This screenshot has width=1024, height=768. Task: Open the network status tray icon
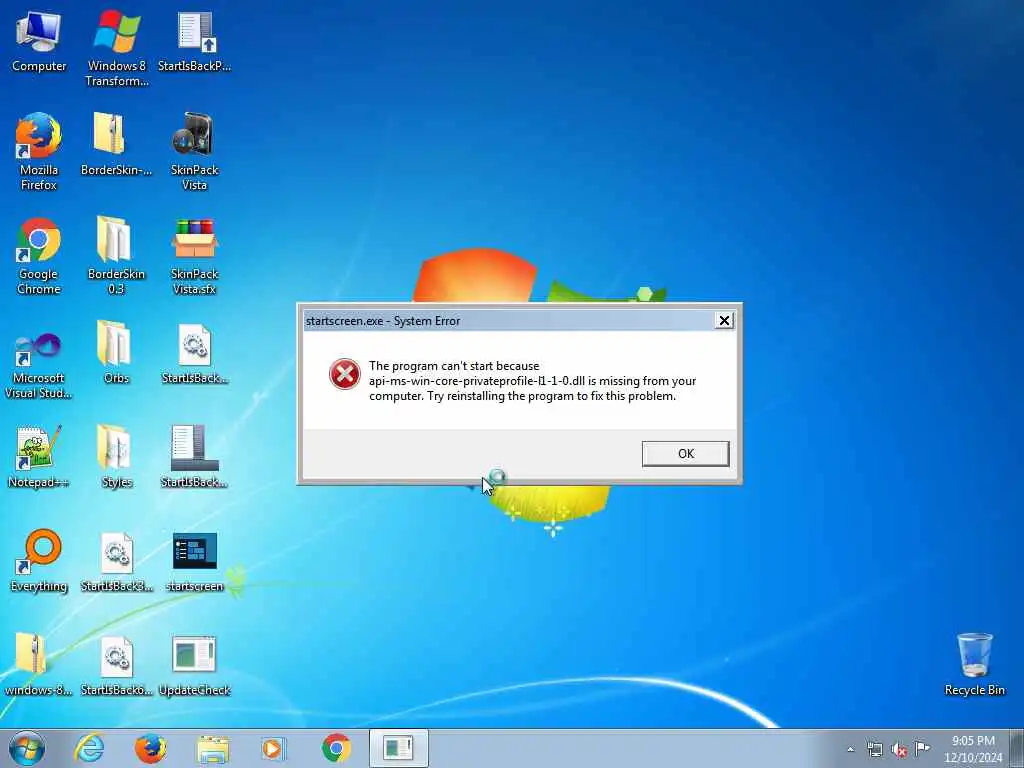[x=874, y=749]
